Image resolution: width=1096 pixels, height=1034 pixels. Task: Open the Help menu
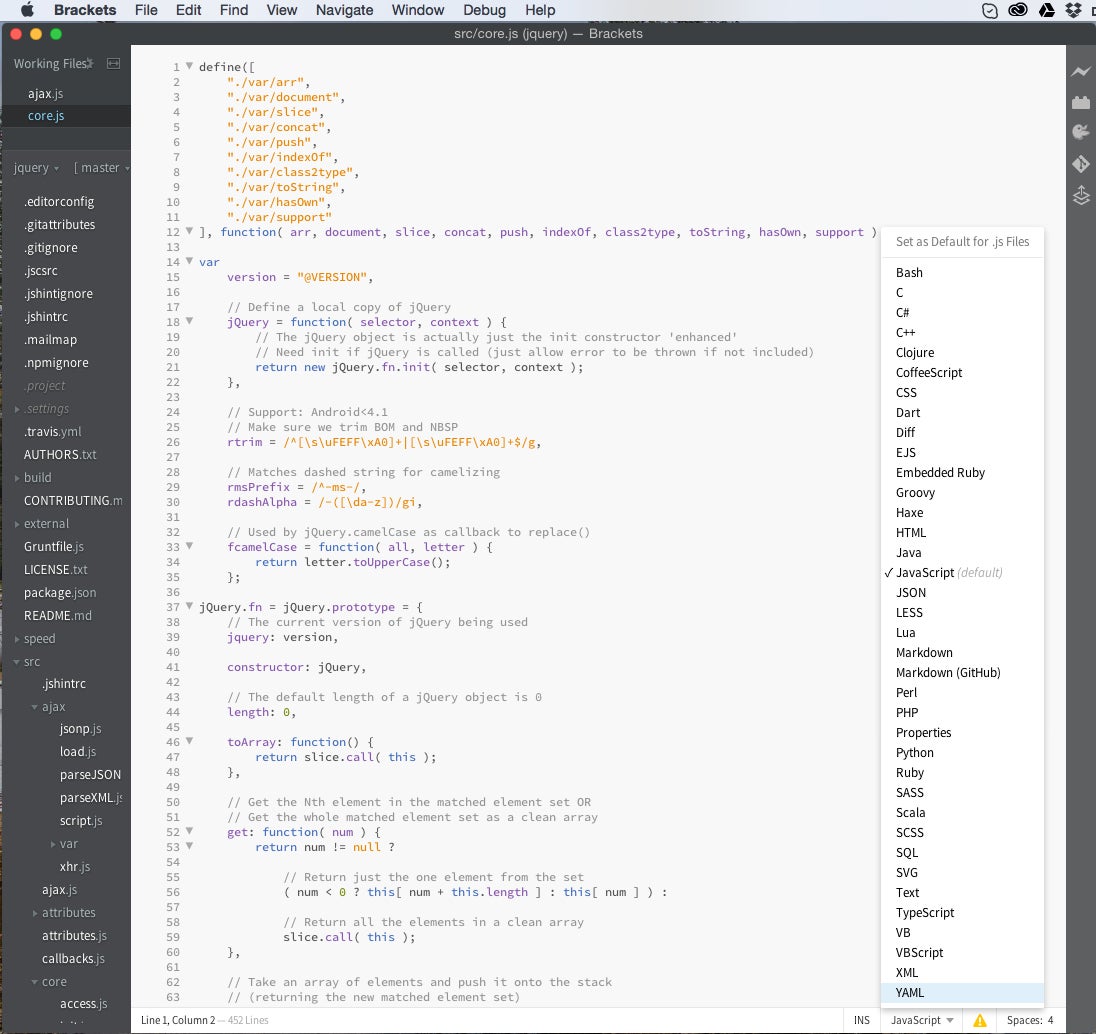540,10
